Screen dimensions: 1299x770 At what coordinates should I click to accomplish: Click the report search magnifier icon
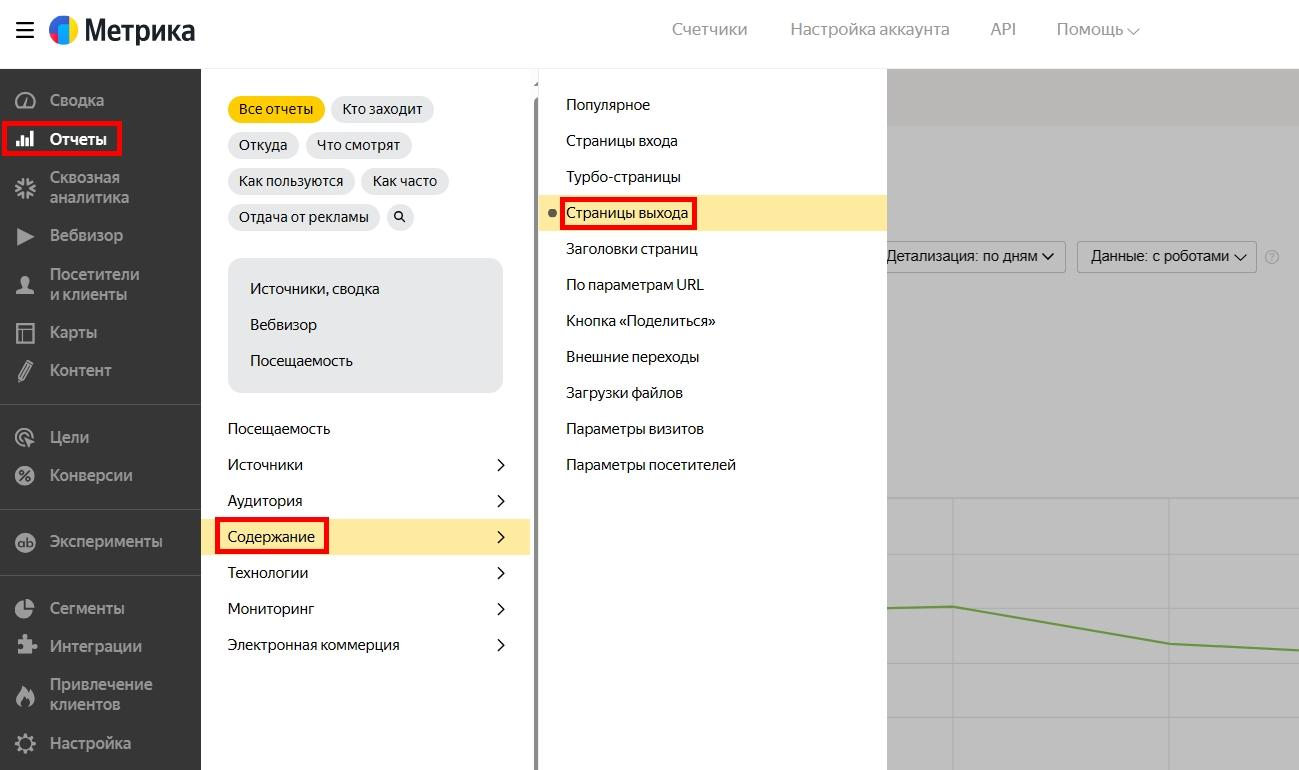pyautogui.click(x=400, y=217)
